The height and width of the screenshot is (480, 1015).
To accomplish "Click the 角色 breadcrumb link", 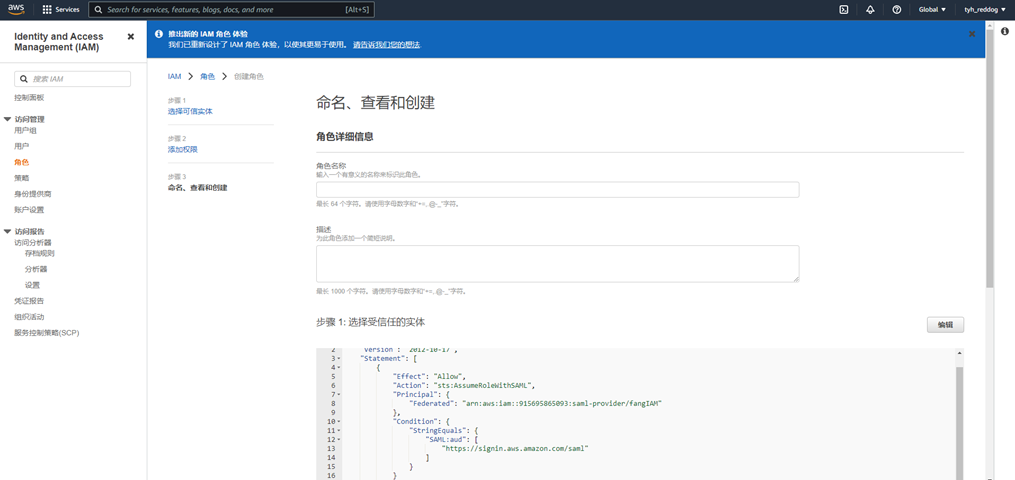I will pos(207,76).
